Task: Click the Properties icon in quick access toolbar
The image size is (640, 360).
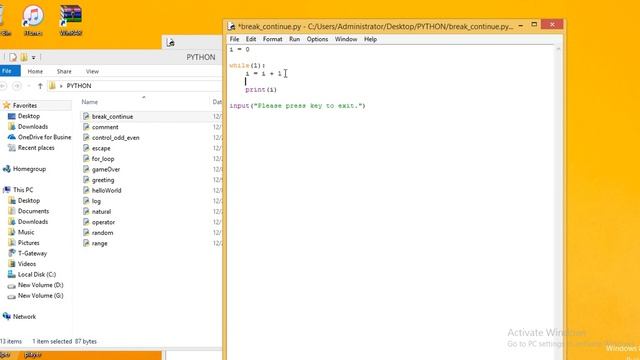Action: 13,57
